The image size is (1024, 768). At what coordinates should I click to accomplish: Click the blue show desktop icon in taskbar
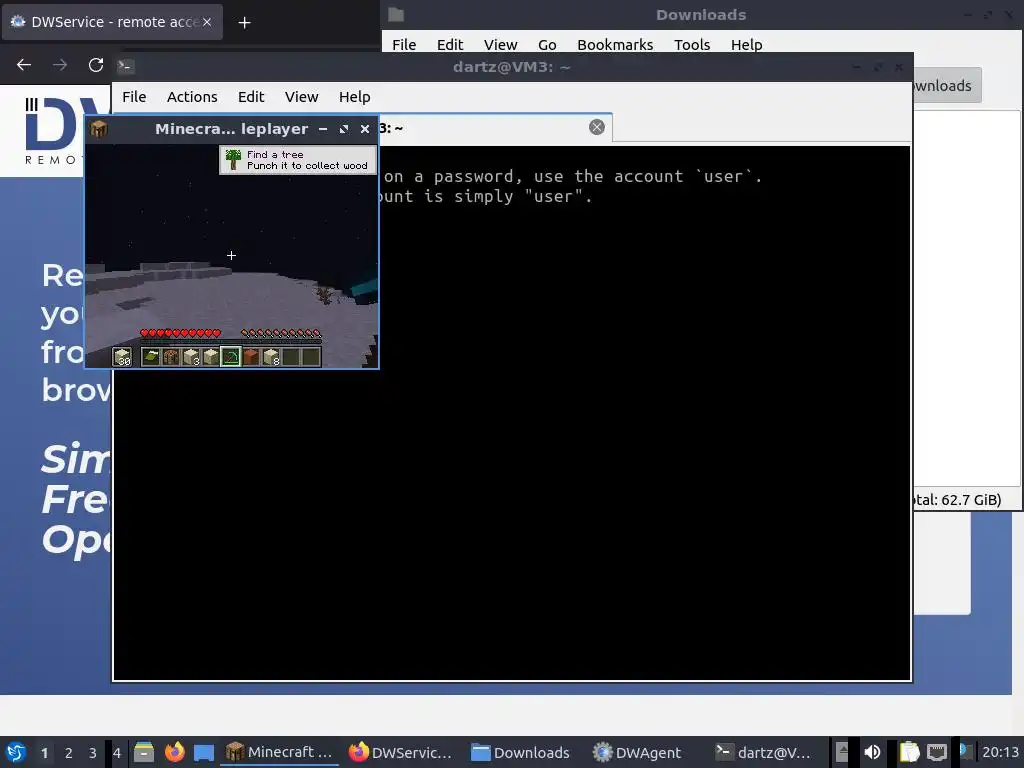click(204, 752)
